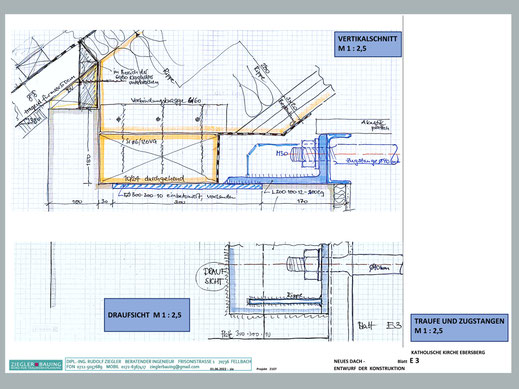The width and height of the screenshot is (519, 389).
Task: Click the hand-circled DRAUFSICHT annotation
Action: click(211, 277)
